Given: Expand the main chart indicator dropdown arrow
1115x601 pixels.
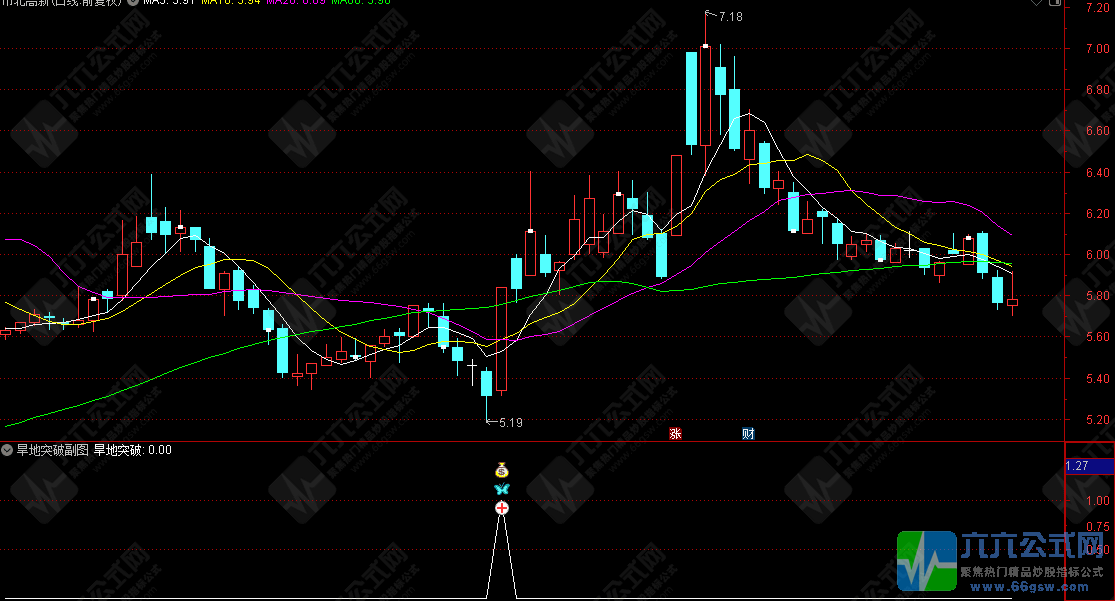Looking at the screenshot, I should pyautogui.click(x=132, y=3).
